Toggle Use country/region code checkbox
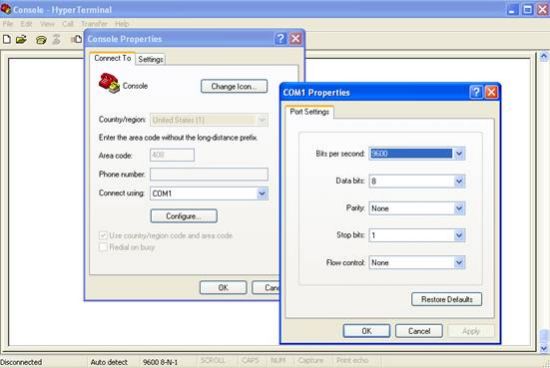550x368 pixels. point(103,235)
